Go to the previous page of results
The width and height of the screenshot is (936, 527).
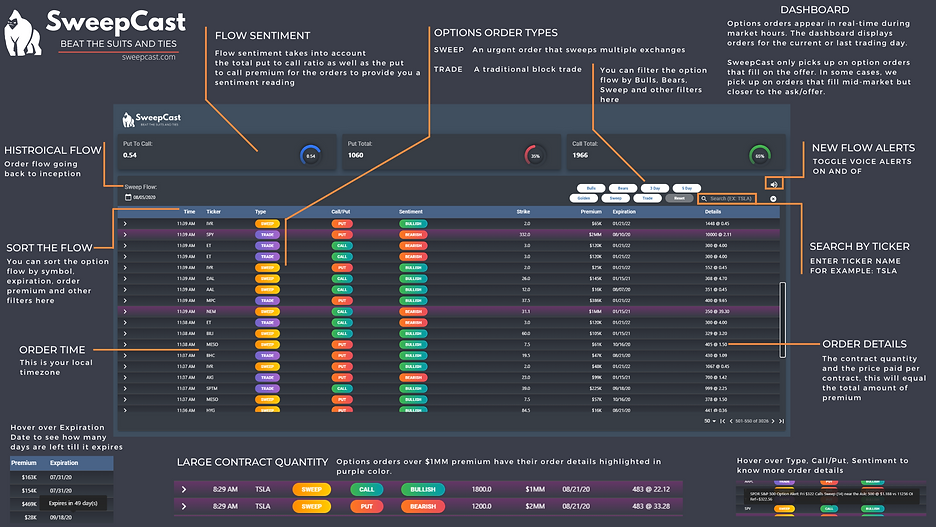click(x=731, y=421)
